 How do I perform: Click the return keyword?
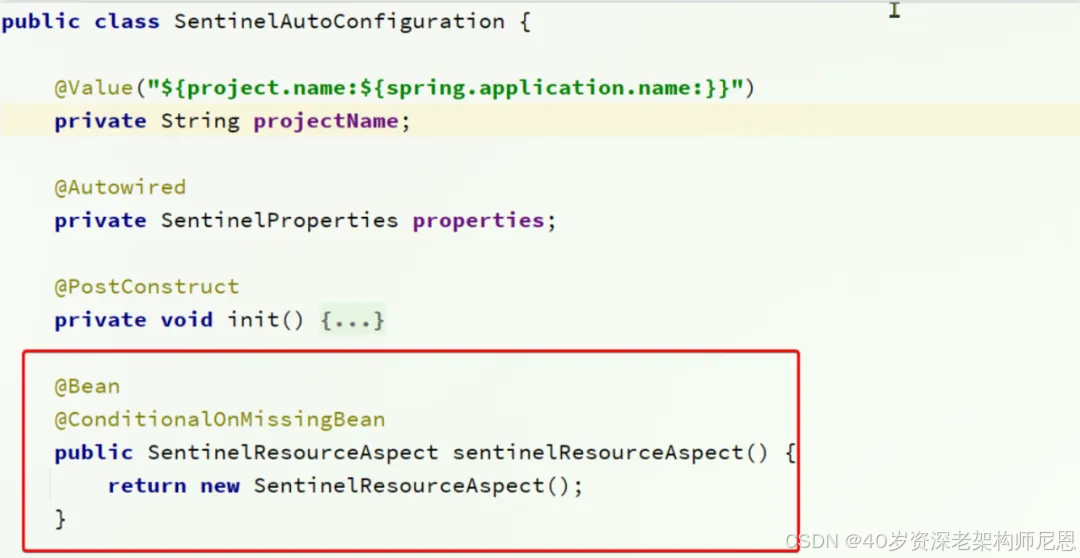pos(147,486)
